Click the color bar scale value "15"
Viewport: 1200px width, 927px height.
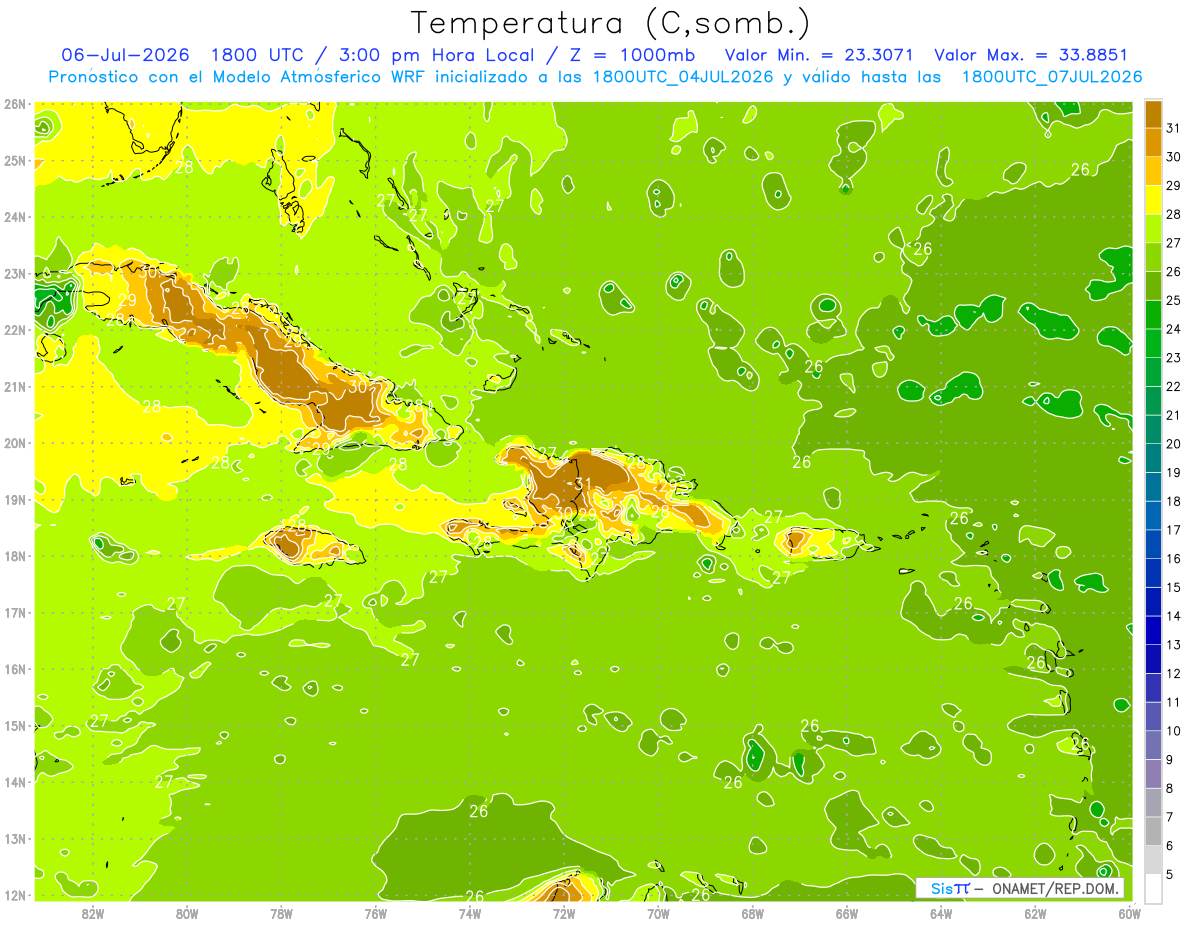click(1174, 587)
